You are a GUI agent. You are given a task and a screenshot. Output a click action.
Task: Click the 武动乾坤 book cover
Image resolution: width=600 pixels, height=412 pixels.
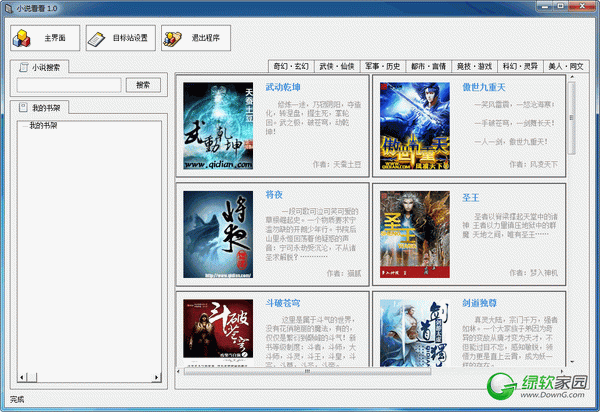point(218,126)
